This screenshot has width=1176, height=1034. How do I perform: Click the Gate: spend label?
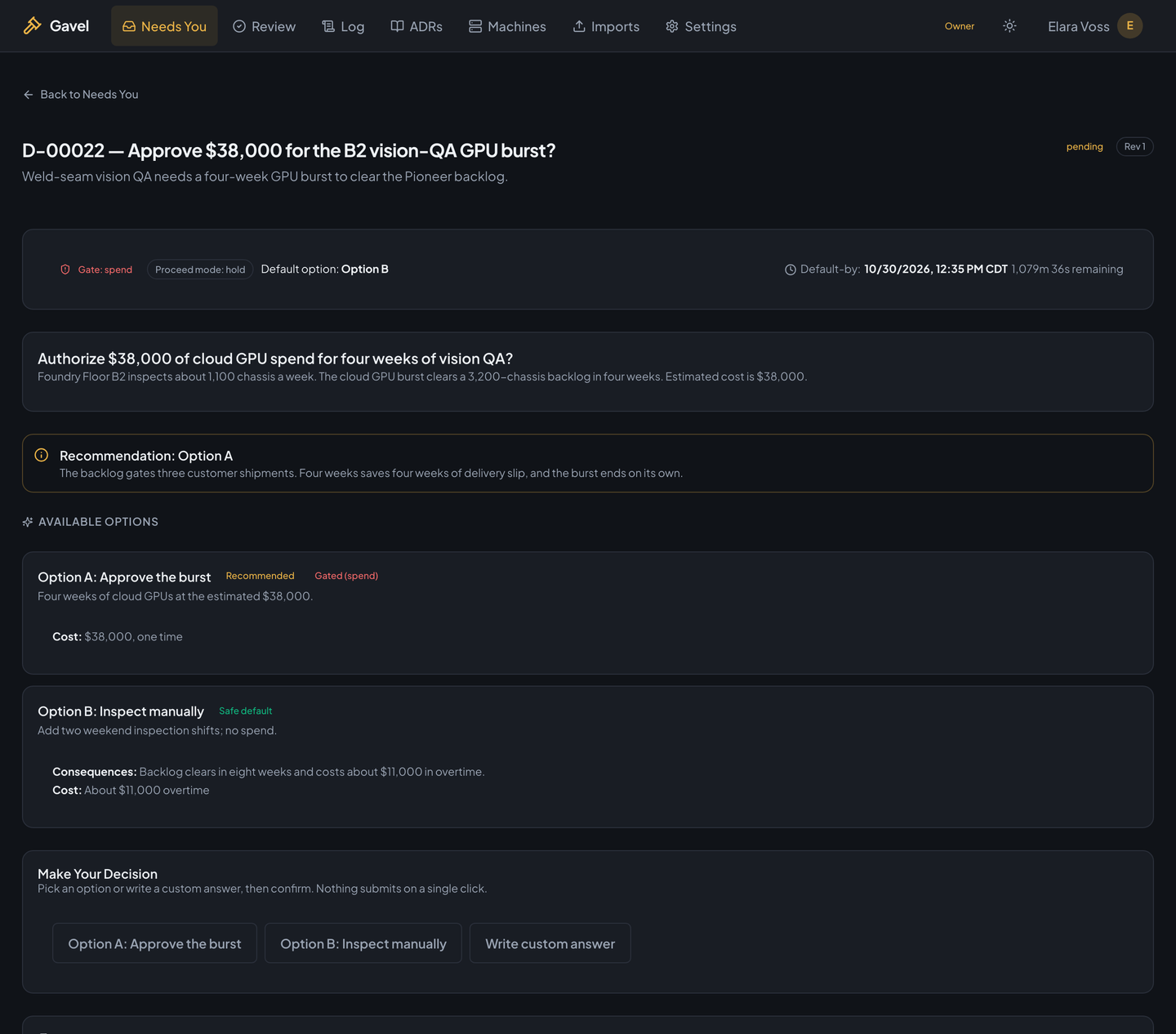tap(105, 270)
